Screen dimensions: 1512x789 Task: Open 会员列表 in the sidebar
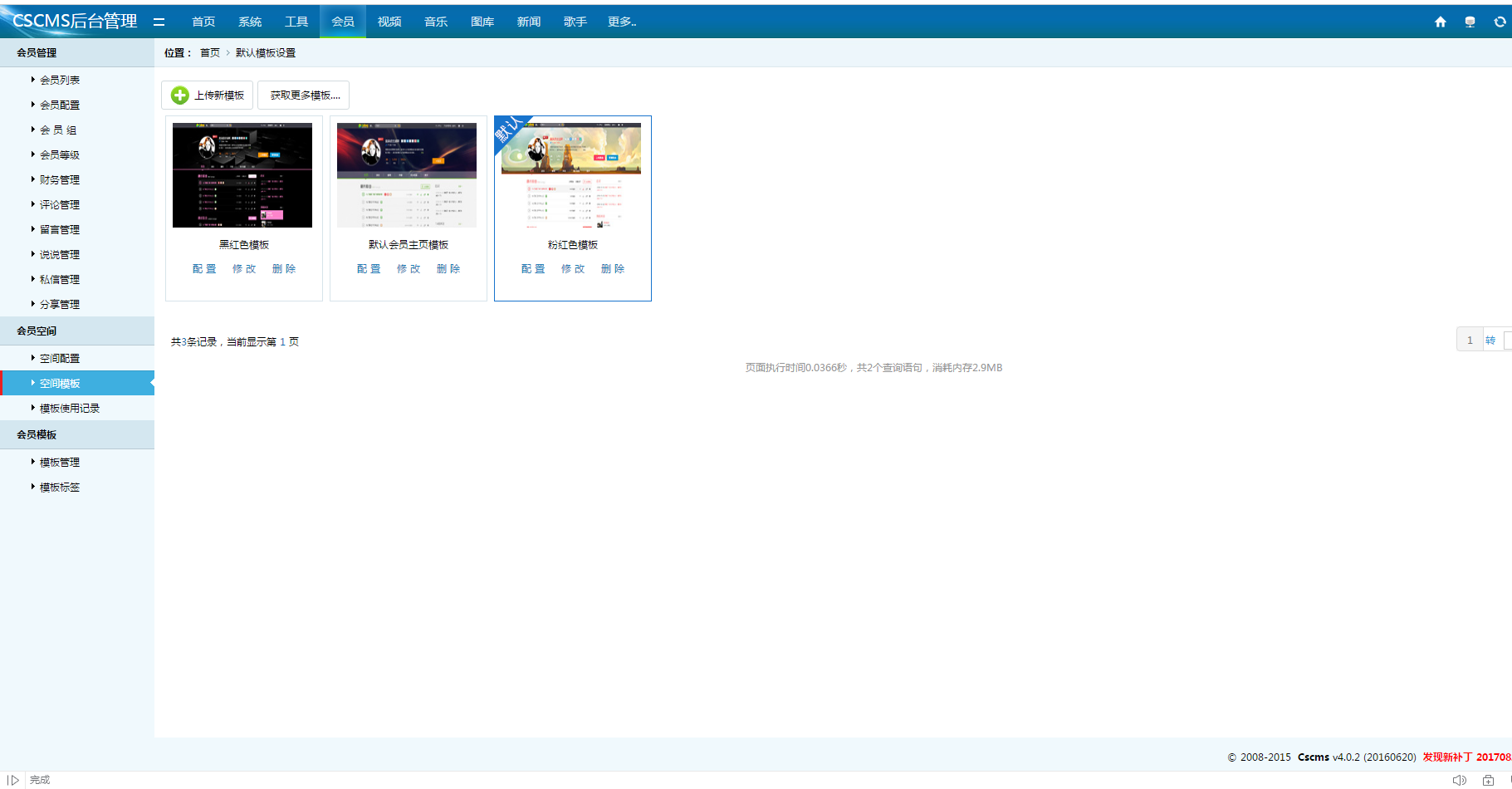click(60, 81)
